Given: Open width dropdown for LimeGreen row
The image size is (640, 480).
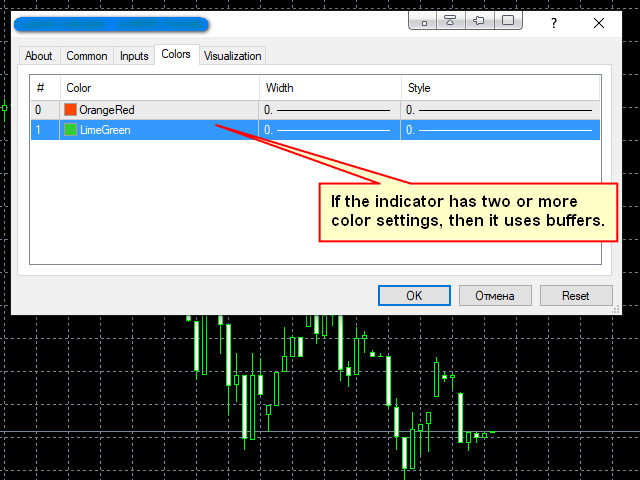Looking at the screenshot, I should coord(330,130).
